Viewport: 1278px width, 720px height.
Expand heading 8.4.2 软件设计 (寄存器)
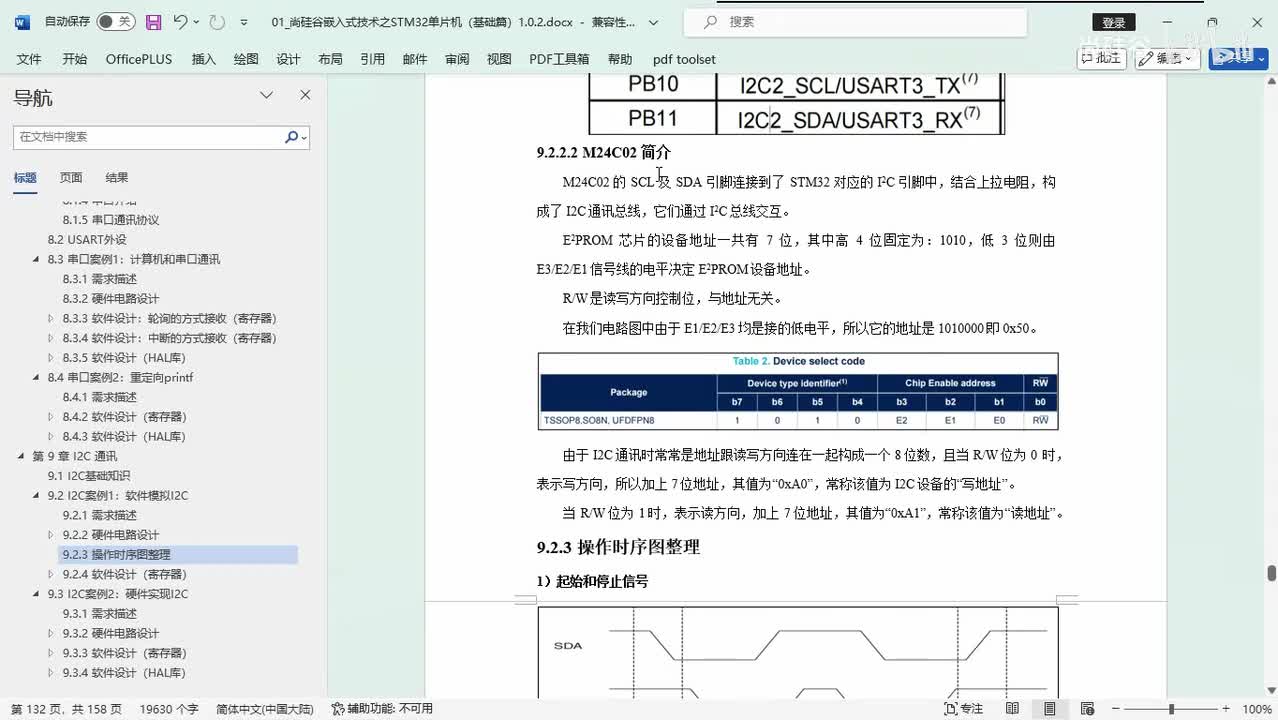pos(51,417)
